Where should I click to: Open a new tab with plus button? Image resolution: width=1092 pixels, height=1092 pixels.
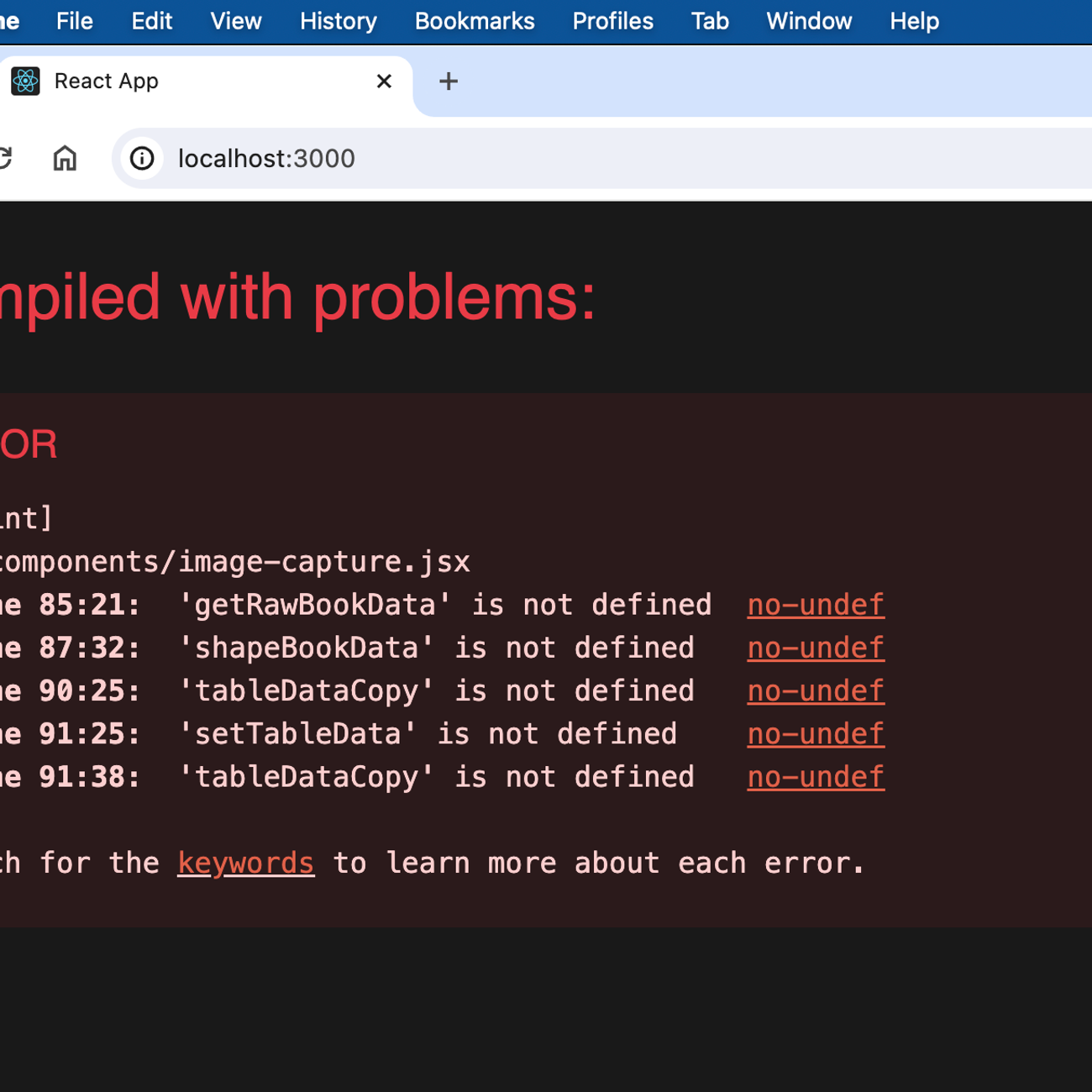tap(449, 81)
